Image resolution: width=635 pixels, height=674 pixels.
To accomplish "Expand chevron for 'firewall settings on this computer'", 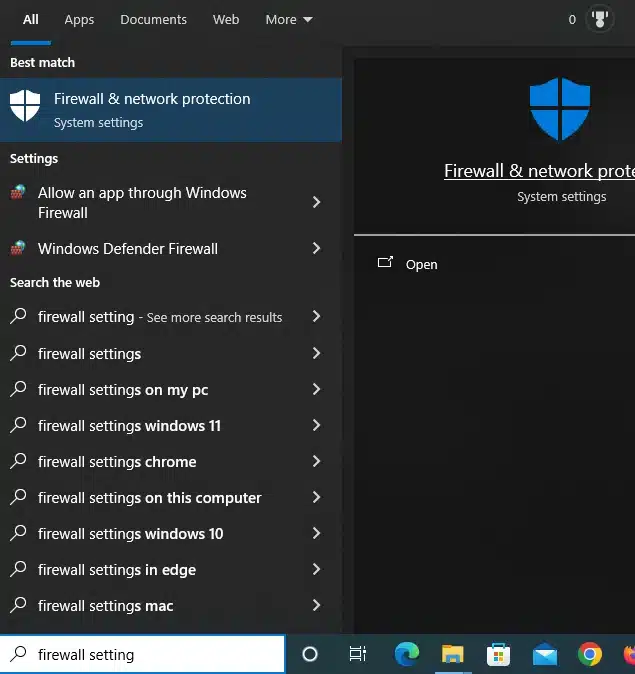I will tap(316, 498).
